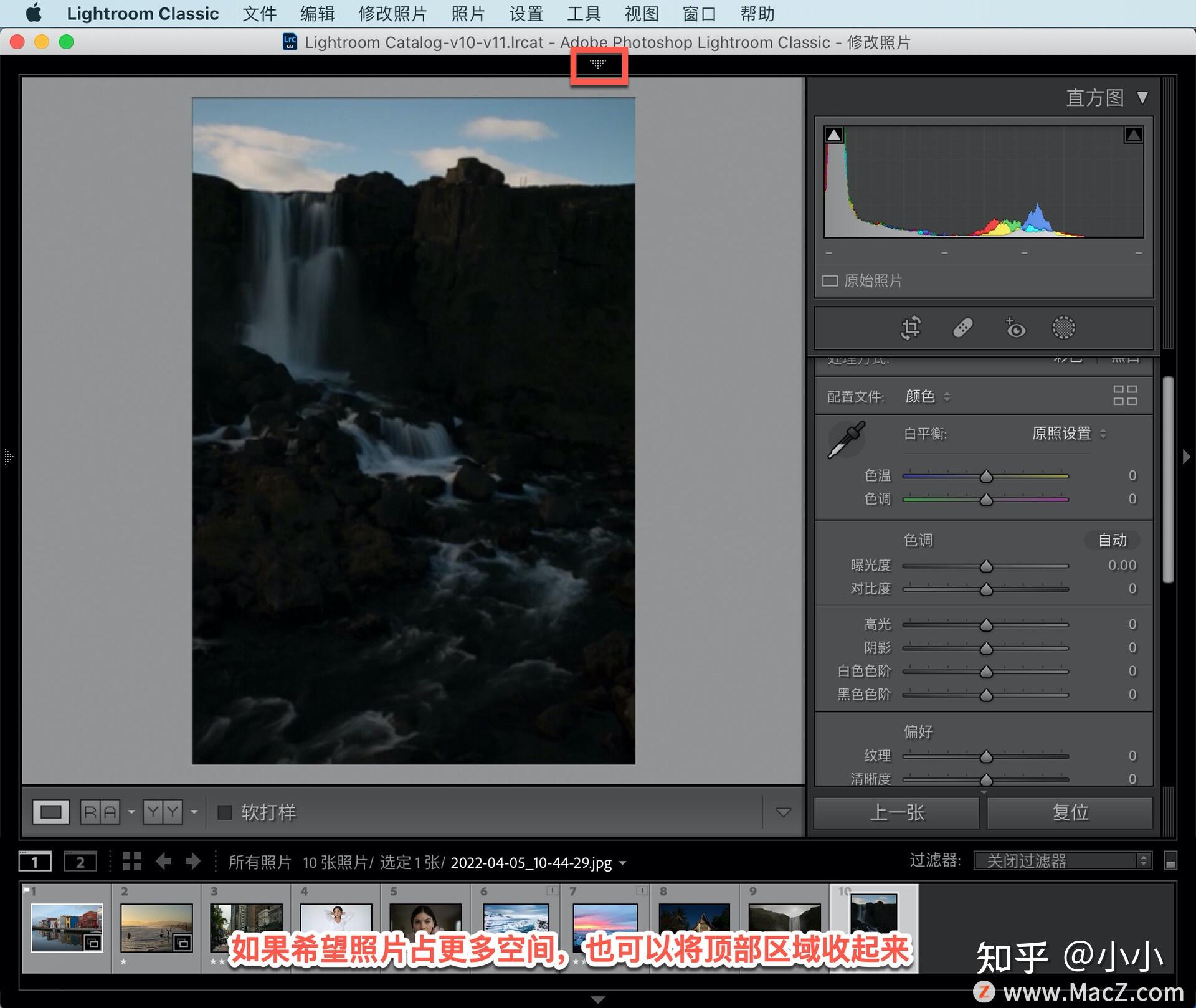The height and width of the screenshot is (1008, 1196).
Task: Select the Spot Removal healing tool
Action: pyautogui.click(x=963, y=328)
